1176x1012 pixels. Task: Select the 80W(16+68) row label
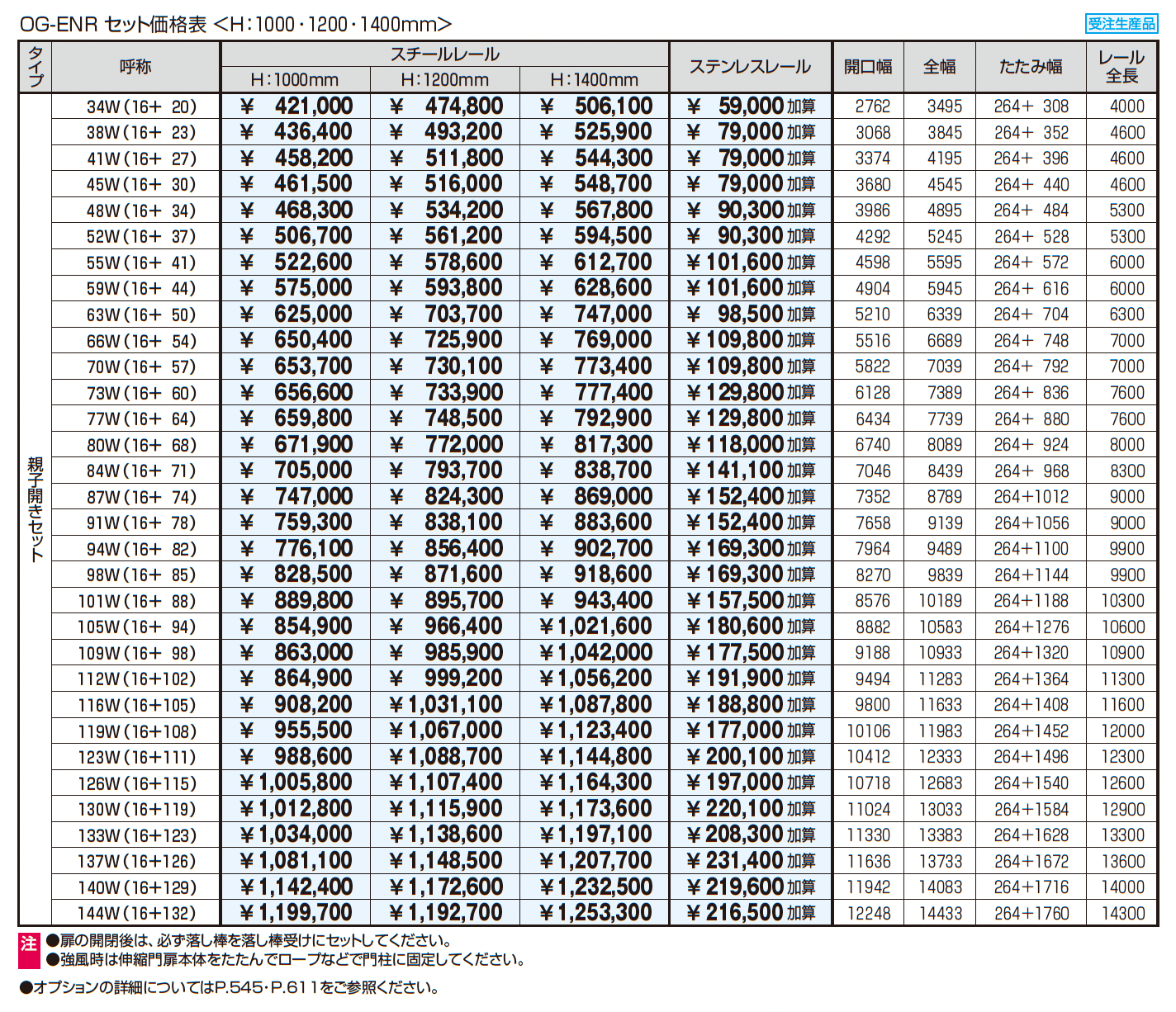tap(141, 446)
